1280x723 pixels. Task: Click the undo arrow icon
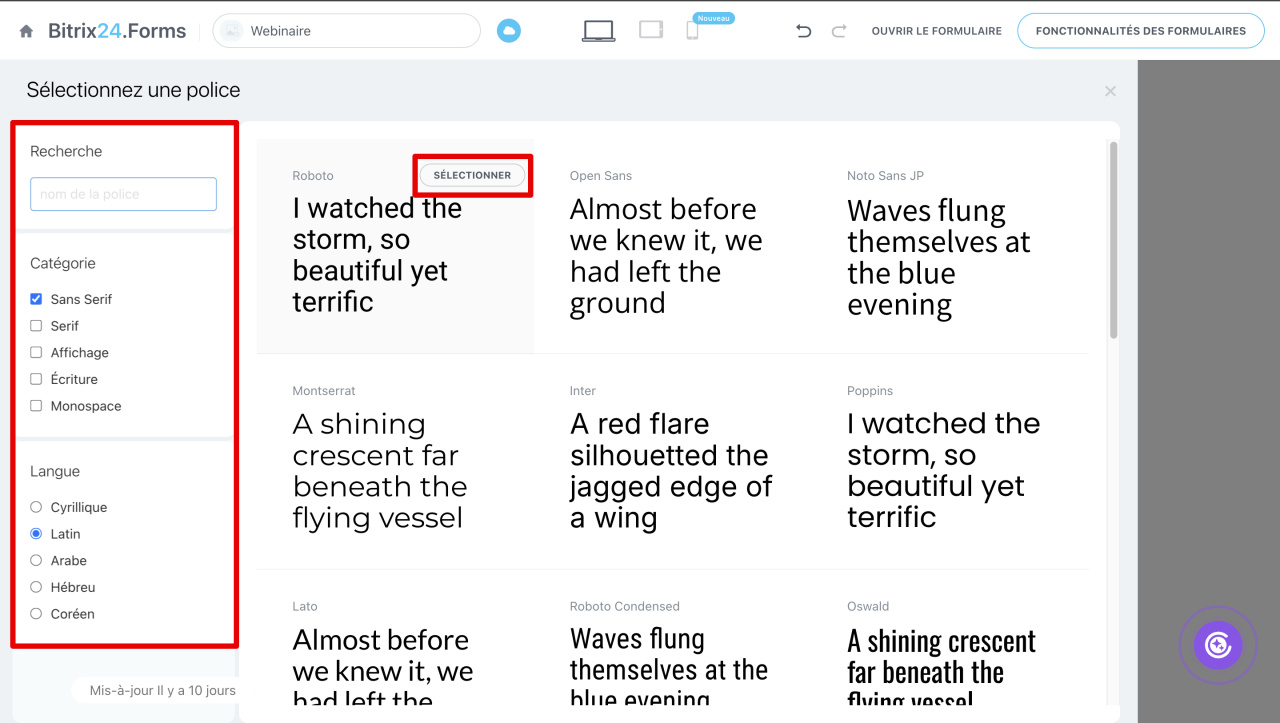pos(803,31)
